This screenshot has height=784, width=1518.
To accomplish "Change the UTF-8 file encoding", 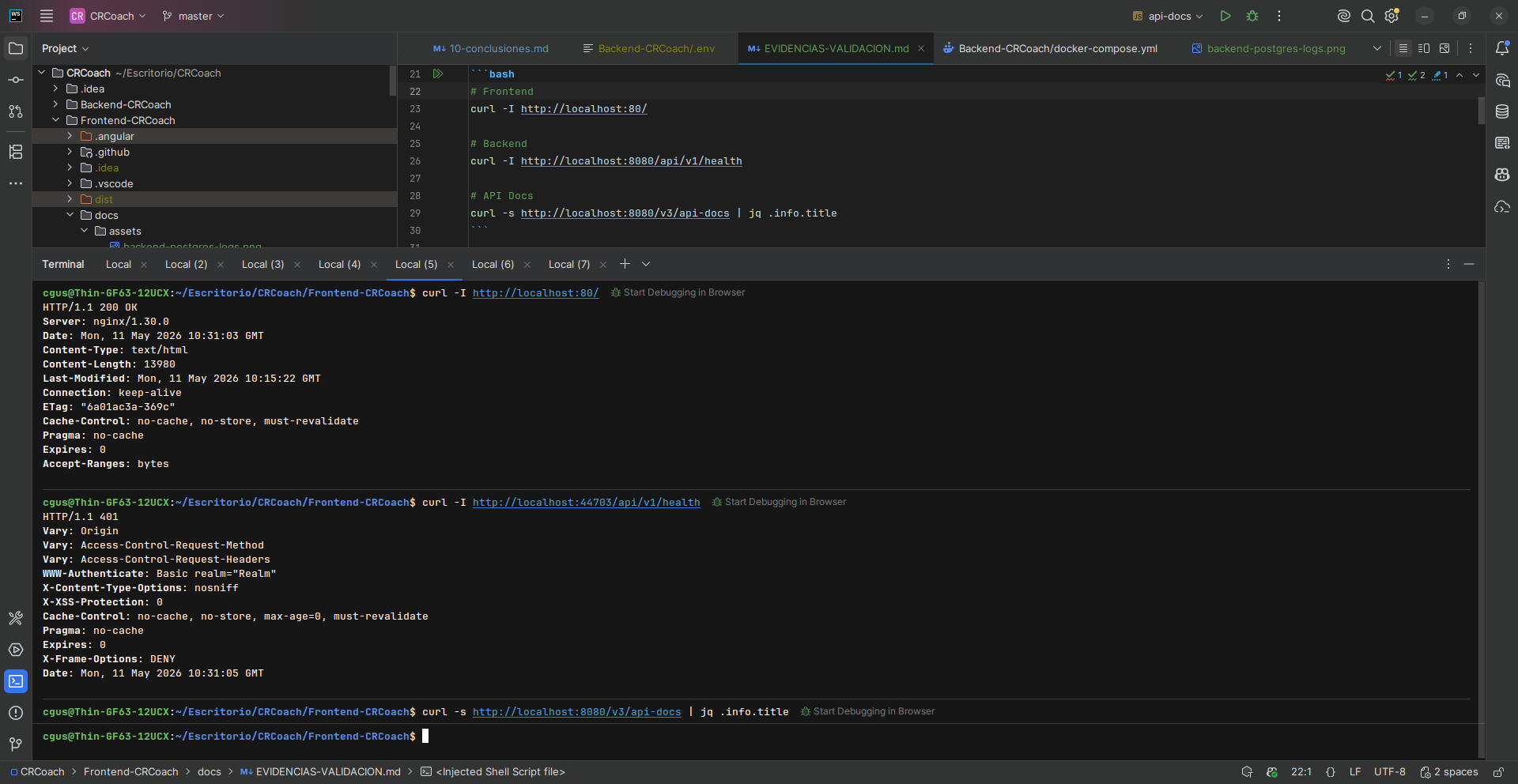I will click(1389, 772).
